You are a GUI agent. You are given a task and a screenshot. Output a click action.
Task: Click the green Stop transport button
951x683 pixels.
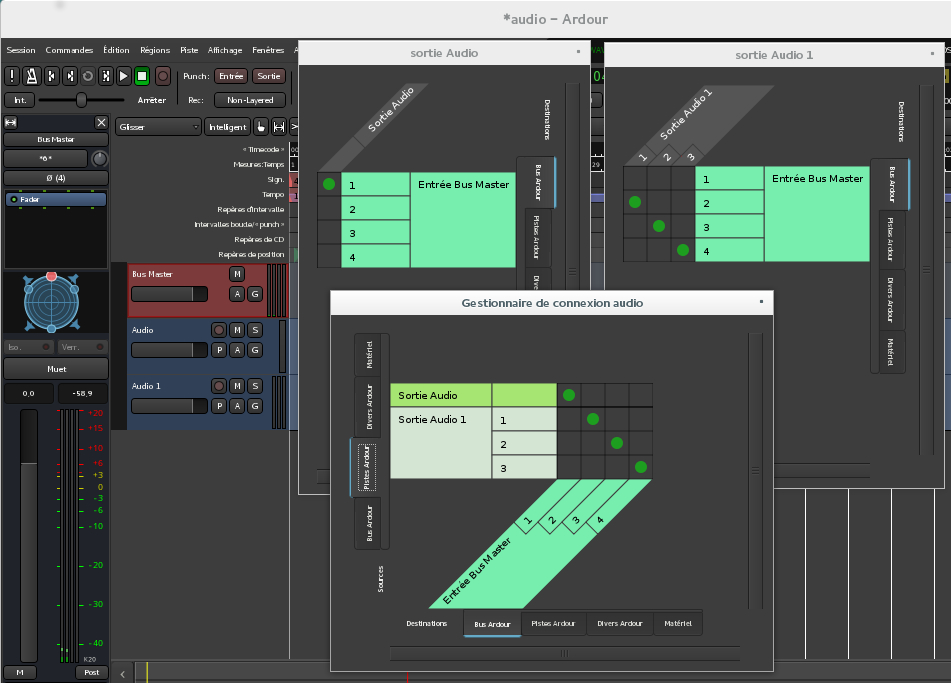click(x=142, y=76)
